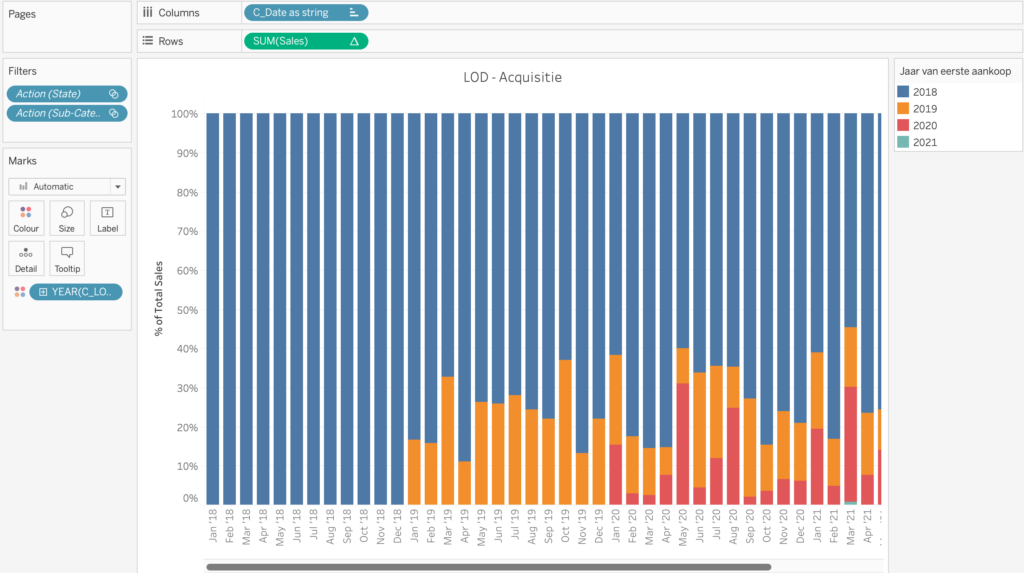Select the Action (Sub-Cate.. filter pill

pyautogui.click(x=60, y=113)
